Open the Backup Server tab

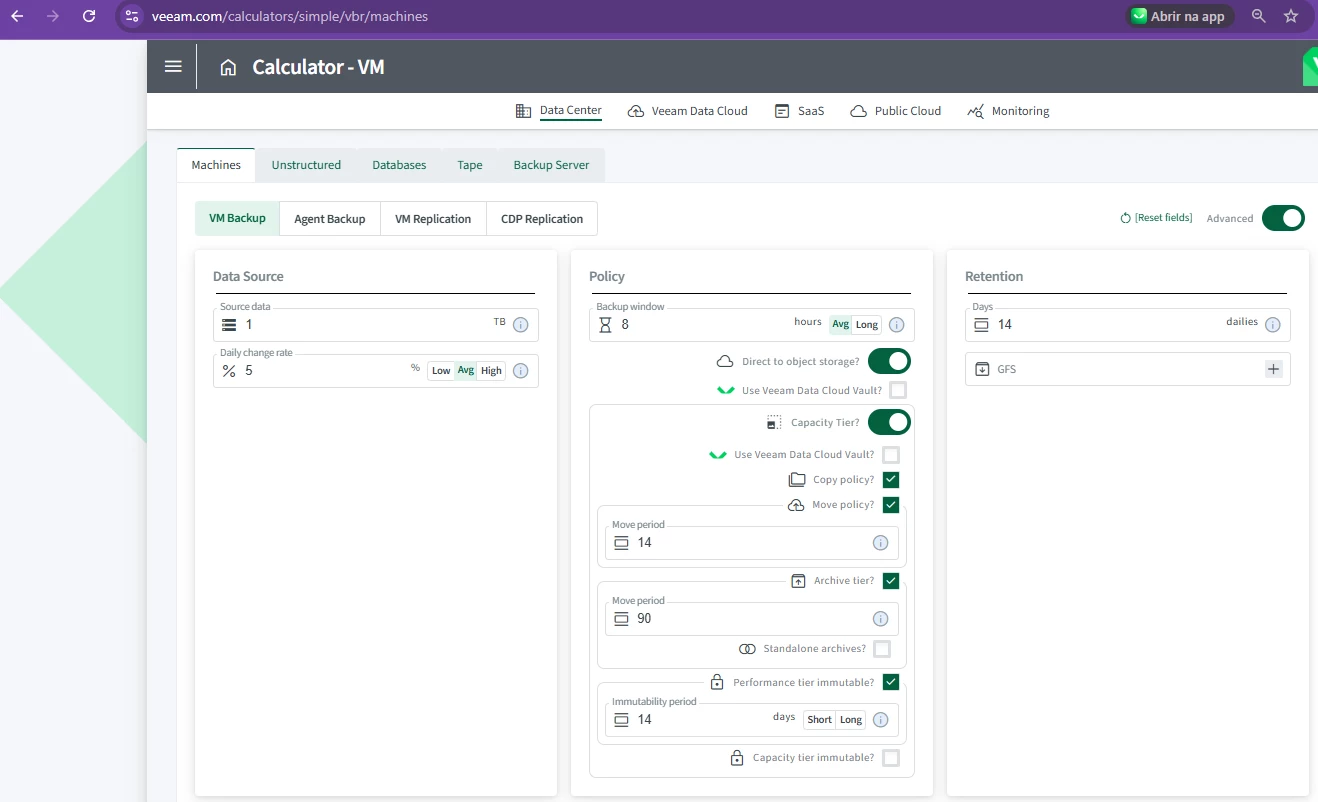551,165
